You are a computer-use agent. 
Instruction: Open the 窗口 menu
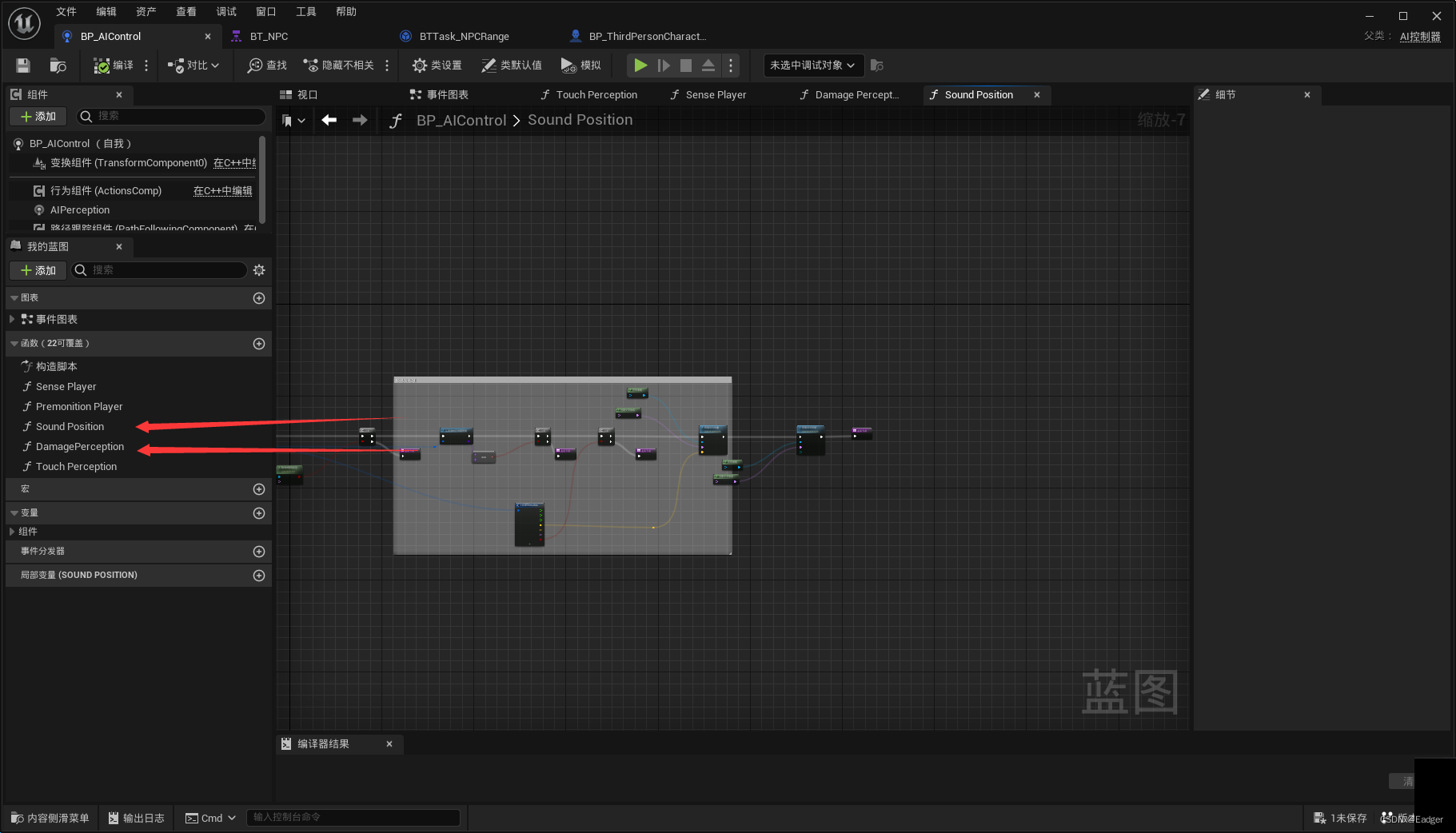(x=265, y=11)
